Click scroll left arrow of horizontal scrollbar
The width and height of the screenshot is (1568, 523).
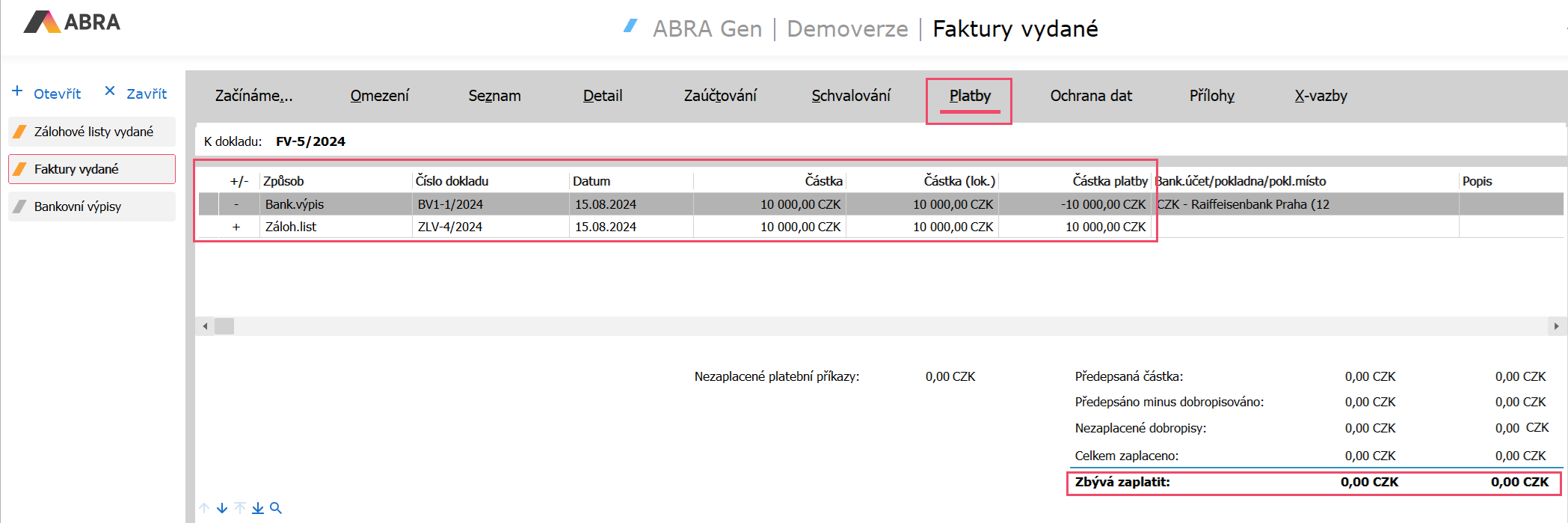[x=205, y=326]
